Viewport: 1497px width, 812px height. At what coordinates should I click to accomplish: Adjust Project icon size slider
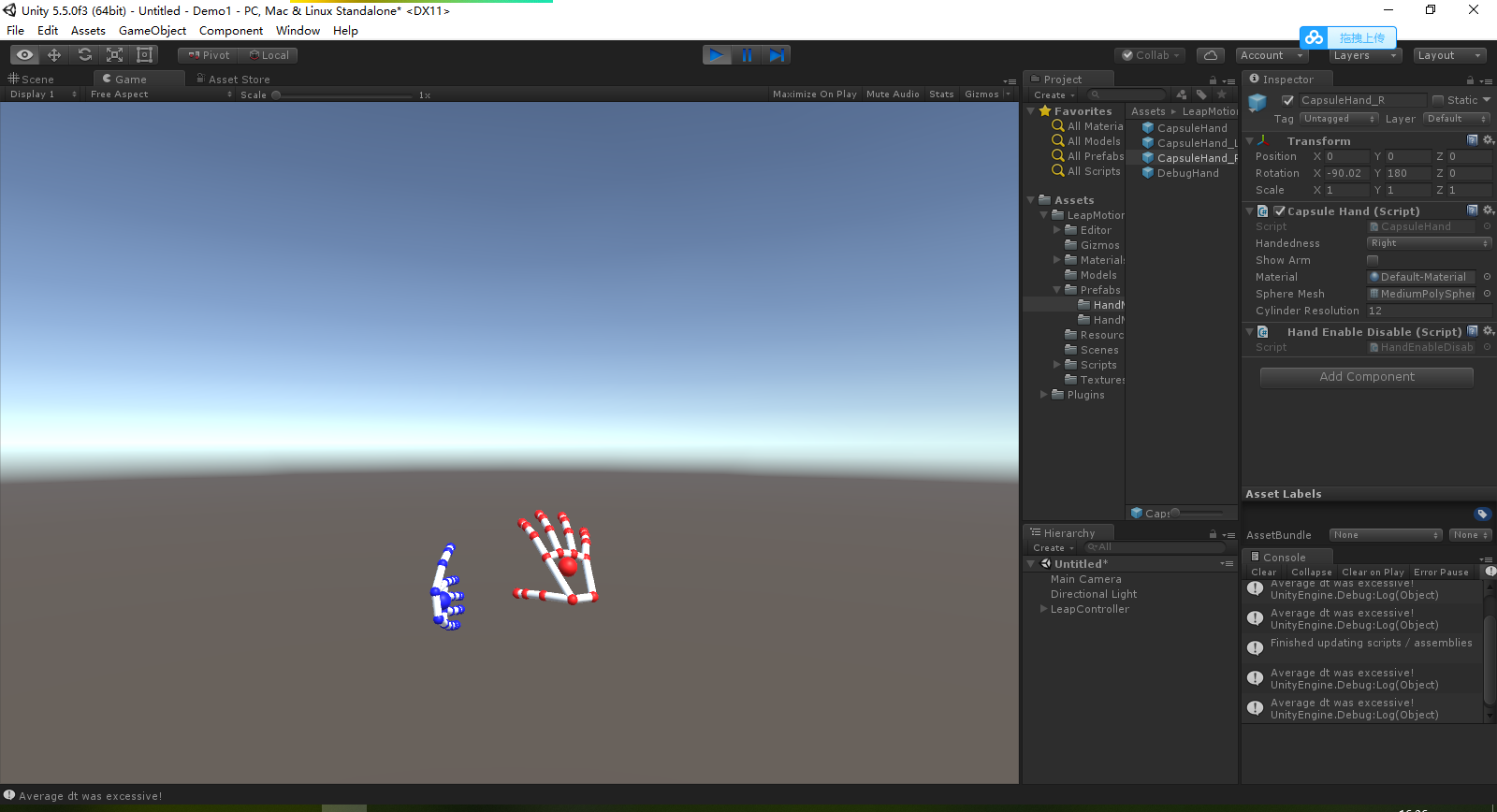point(1198,513)
